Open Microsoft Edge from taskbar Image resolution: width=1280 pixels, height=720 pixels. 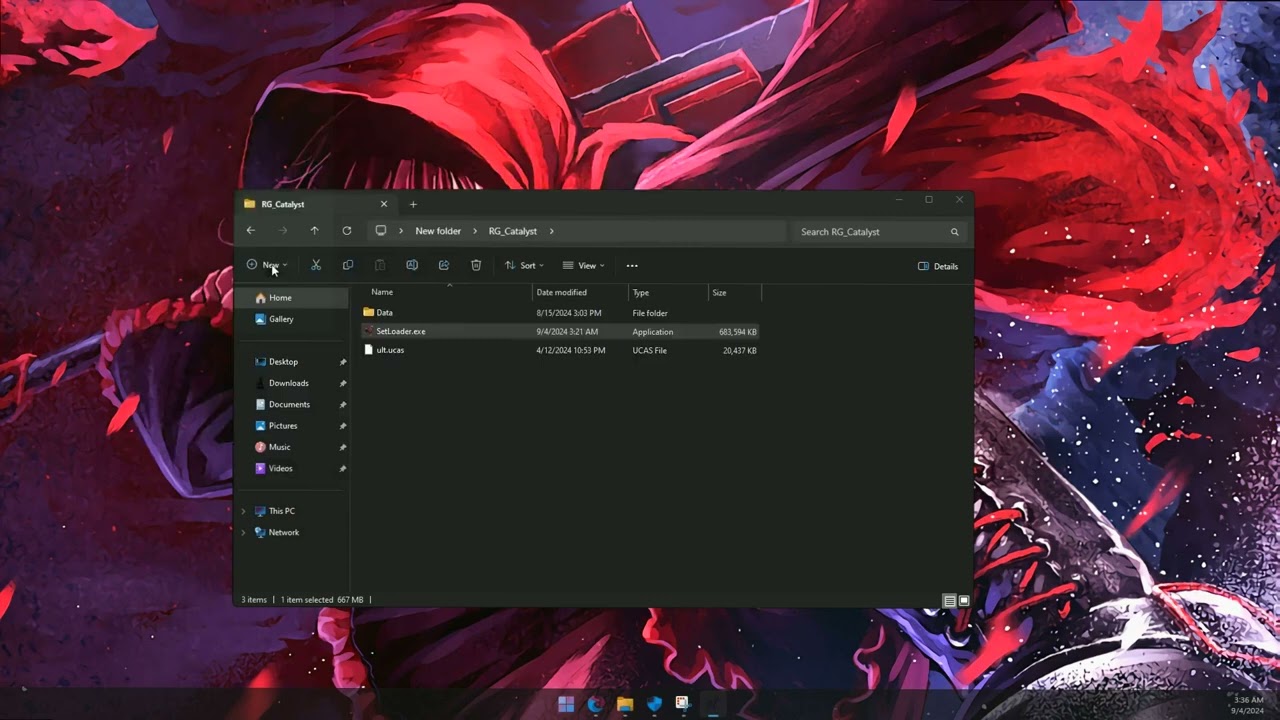click(x=595, y=704)
